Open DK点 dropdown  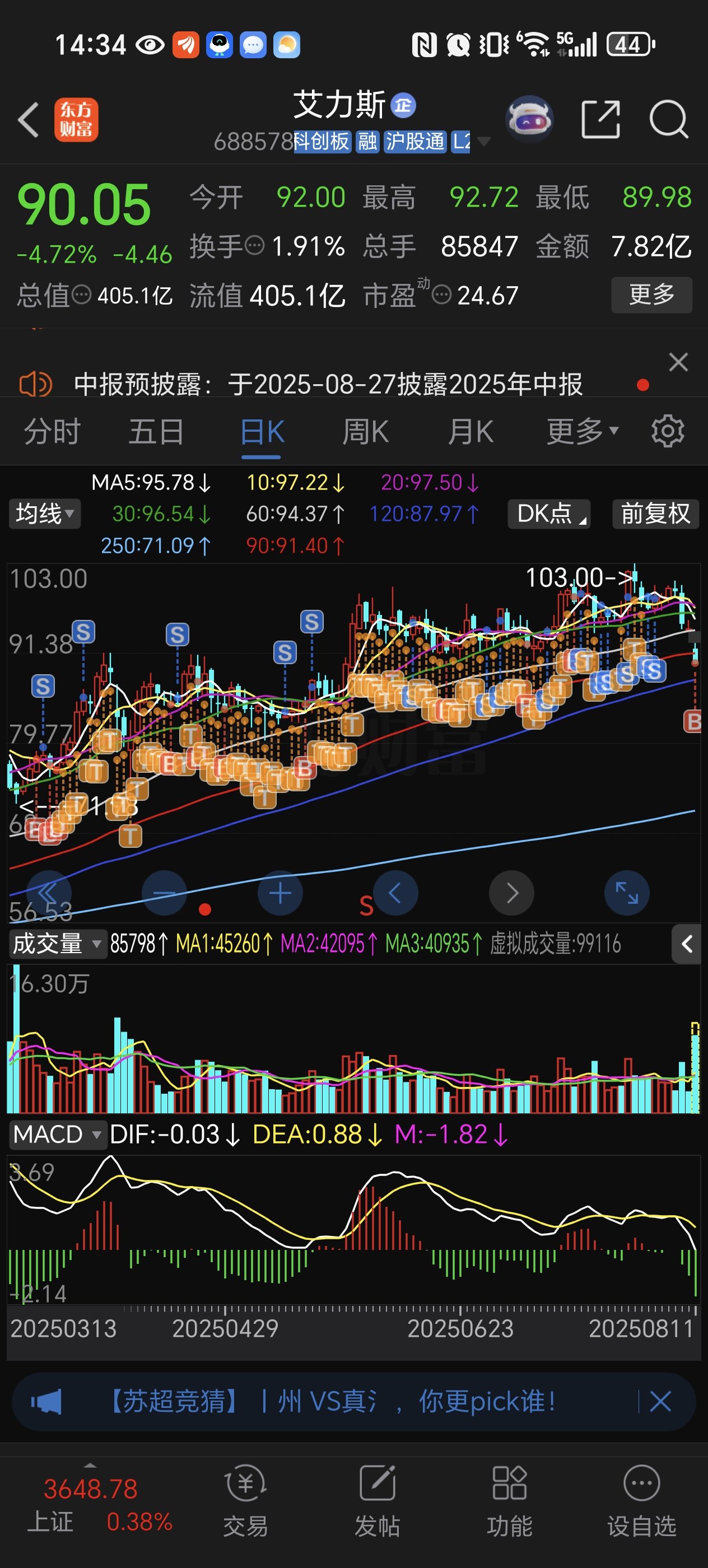pos(549,514)
